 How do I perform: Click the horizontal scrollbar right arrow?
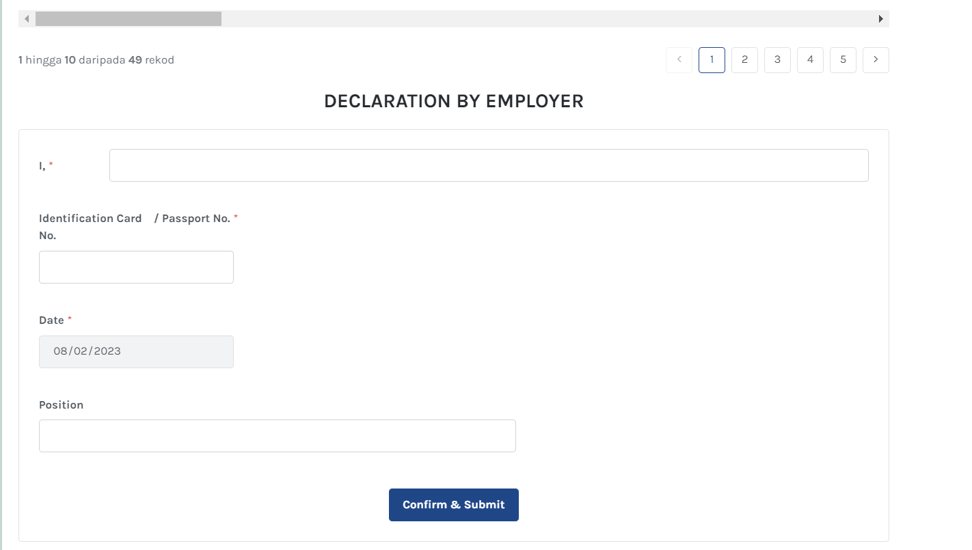click(x=880, y=19)
